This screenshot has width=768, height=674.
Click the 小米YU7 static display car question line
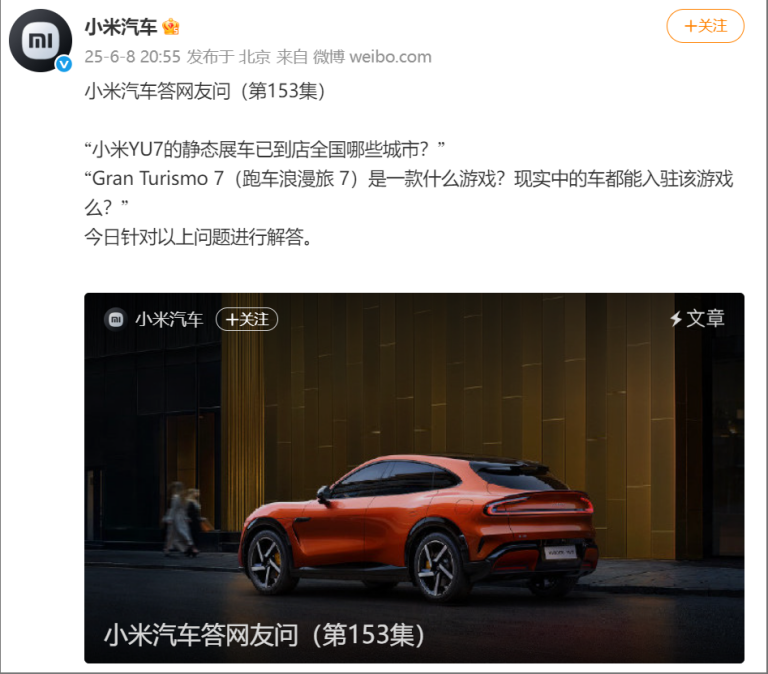(x=264, y=149)
